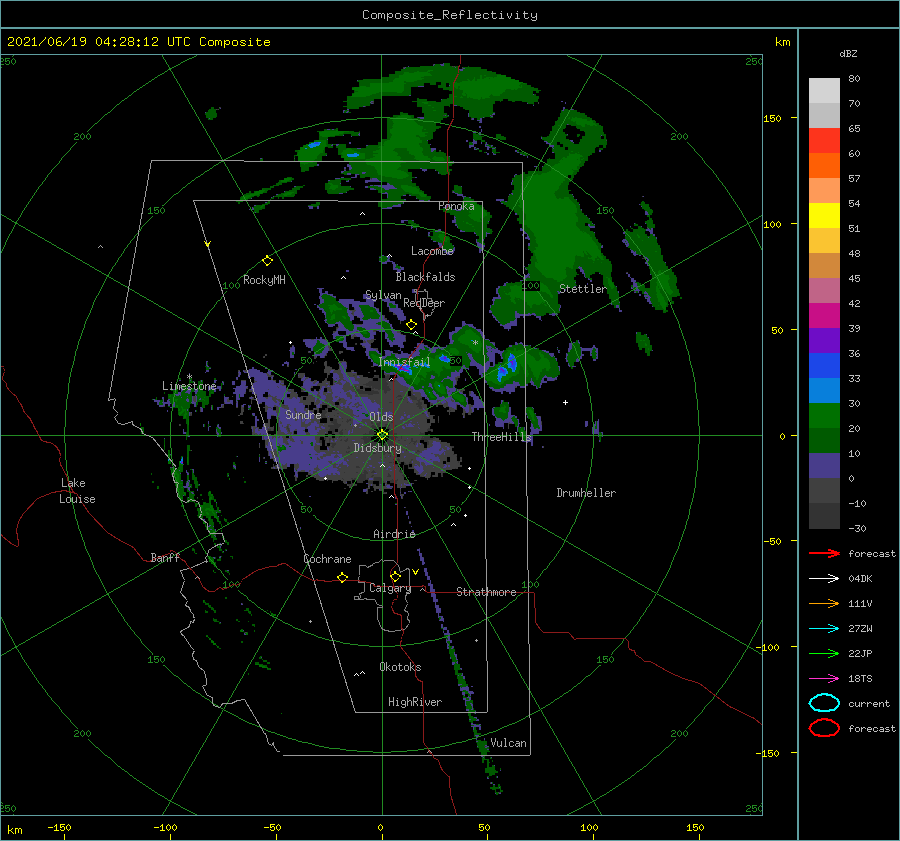Screen dimensions: 900x841
Task: Click the white 04DK arrow legend icon
Action: coord(824,578)
